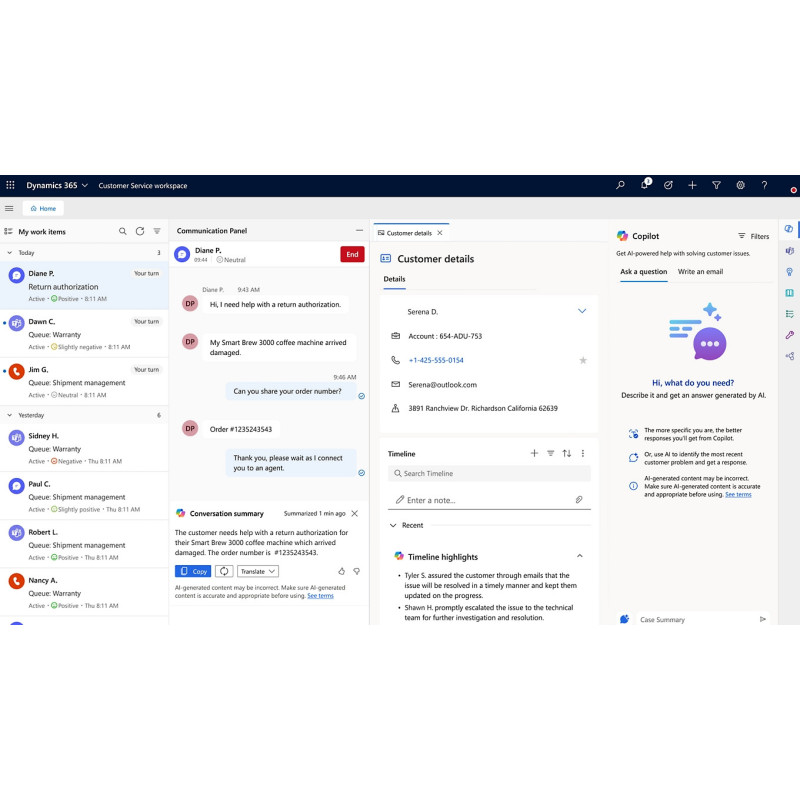Open the Translate dropdown
The height and width of the screenshot is (800, 800).
(258, 571)
